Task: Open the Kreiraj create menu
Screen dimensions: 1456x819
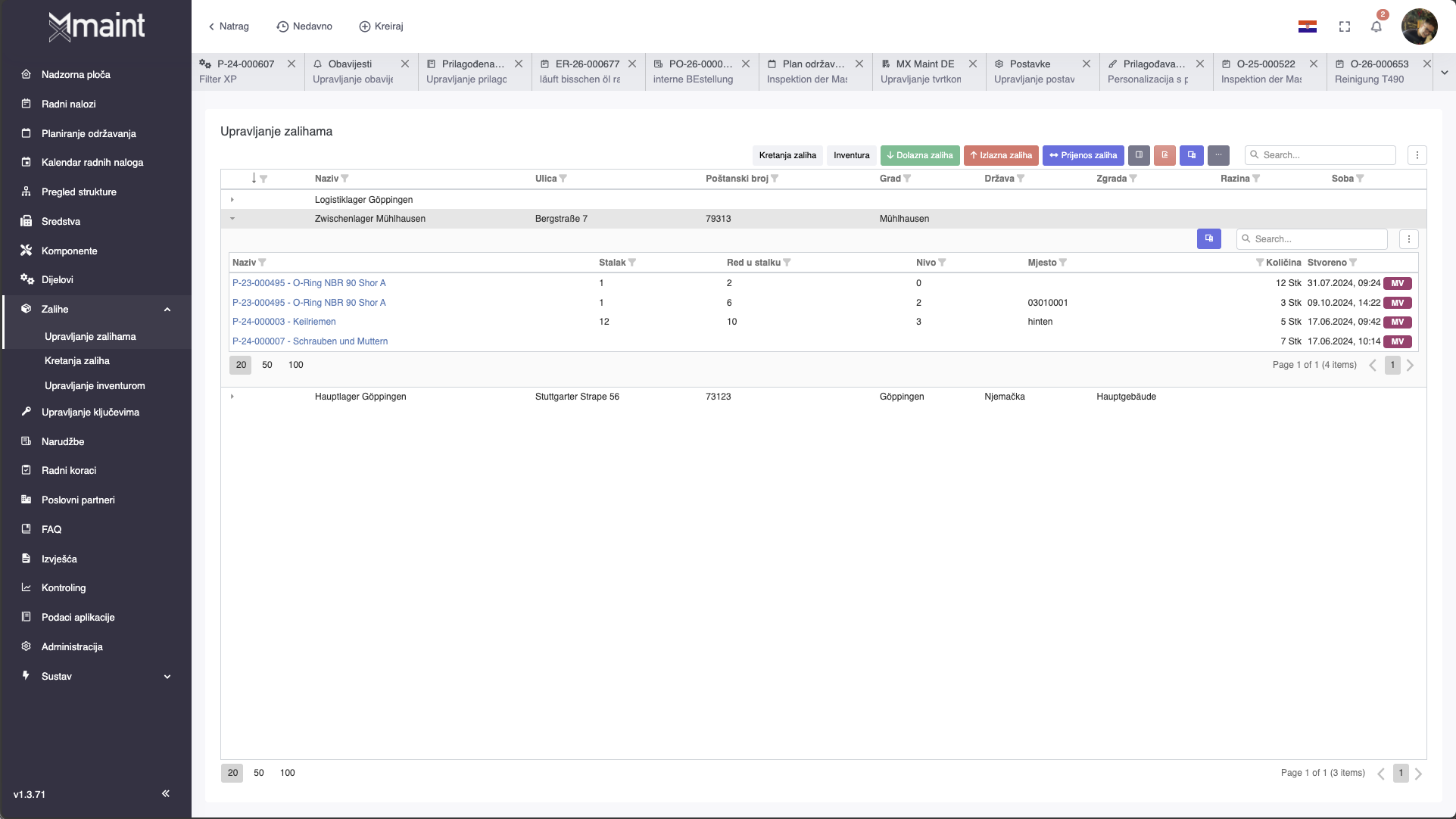Action: coord(381,26)
